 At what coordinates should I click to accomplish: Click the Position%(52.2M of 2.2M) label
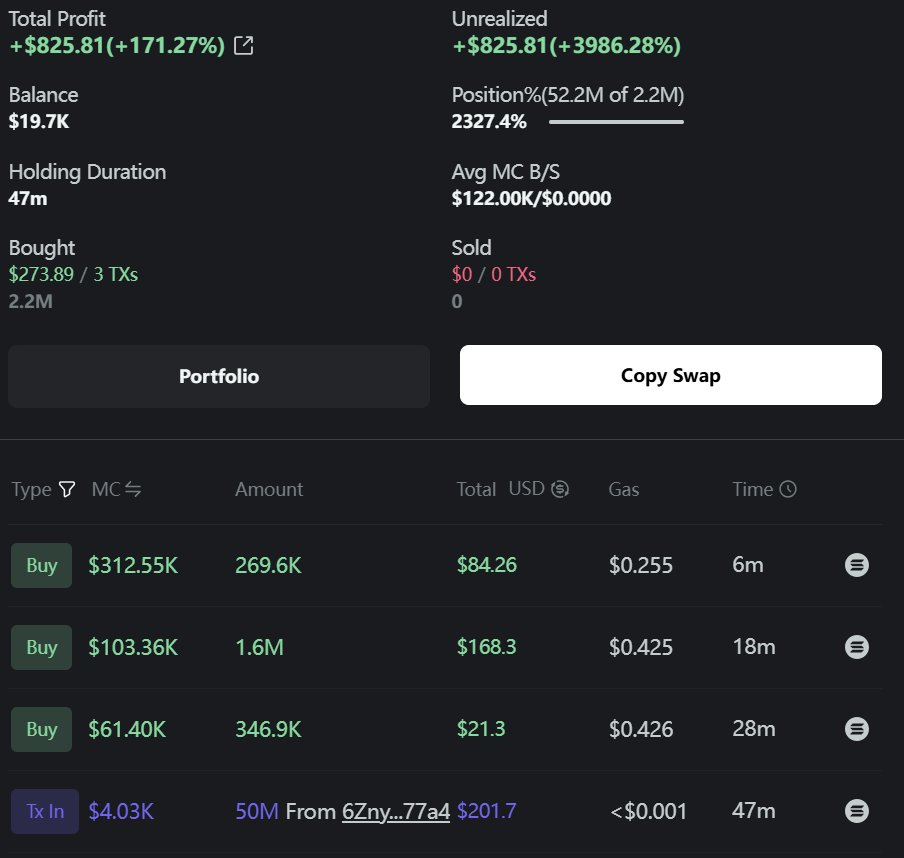tap(568, 95)
